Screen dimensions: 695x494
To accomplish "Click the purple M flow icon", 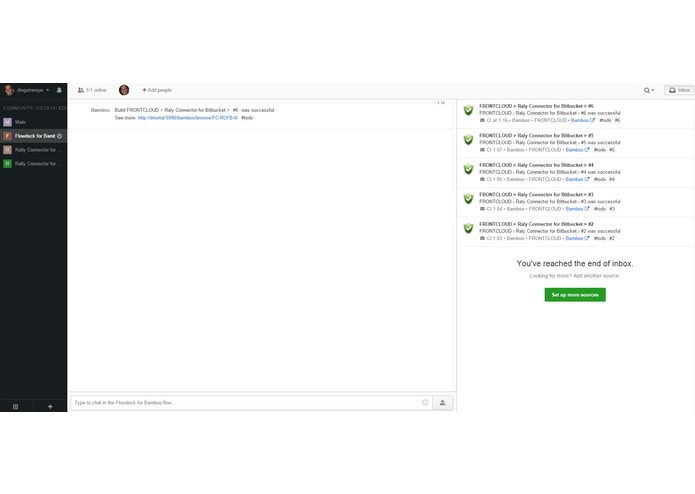I will click(x=8, y=122).
